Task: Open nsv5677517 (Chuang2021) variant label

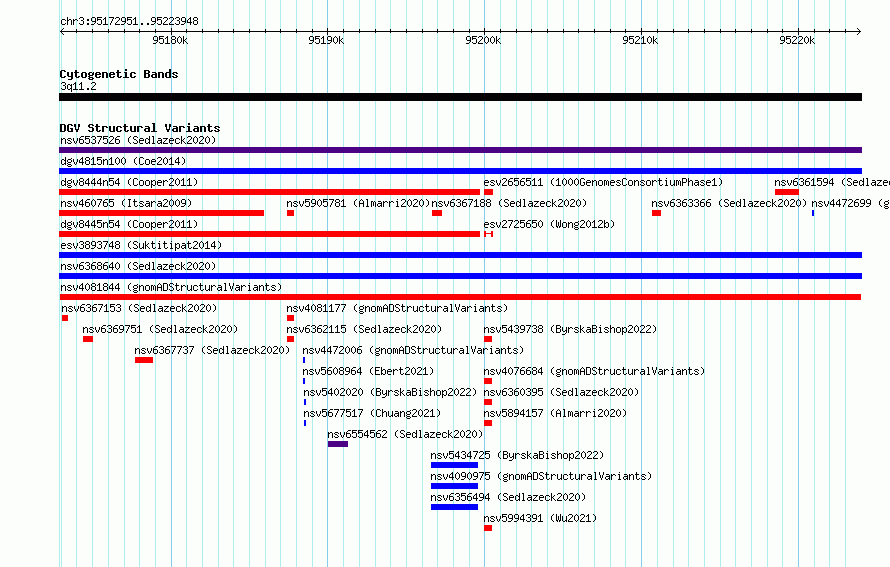Action: [372, 413]
